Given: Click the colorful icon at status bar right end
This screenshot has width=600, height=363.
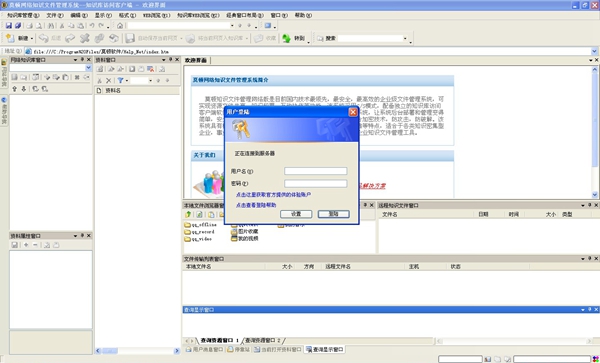Looking at the screenshot, I should [x=595, y=359].
